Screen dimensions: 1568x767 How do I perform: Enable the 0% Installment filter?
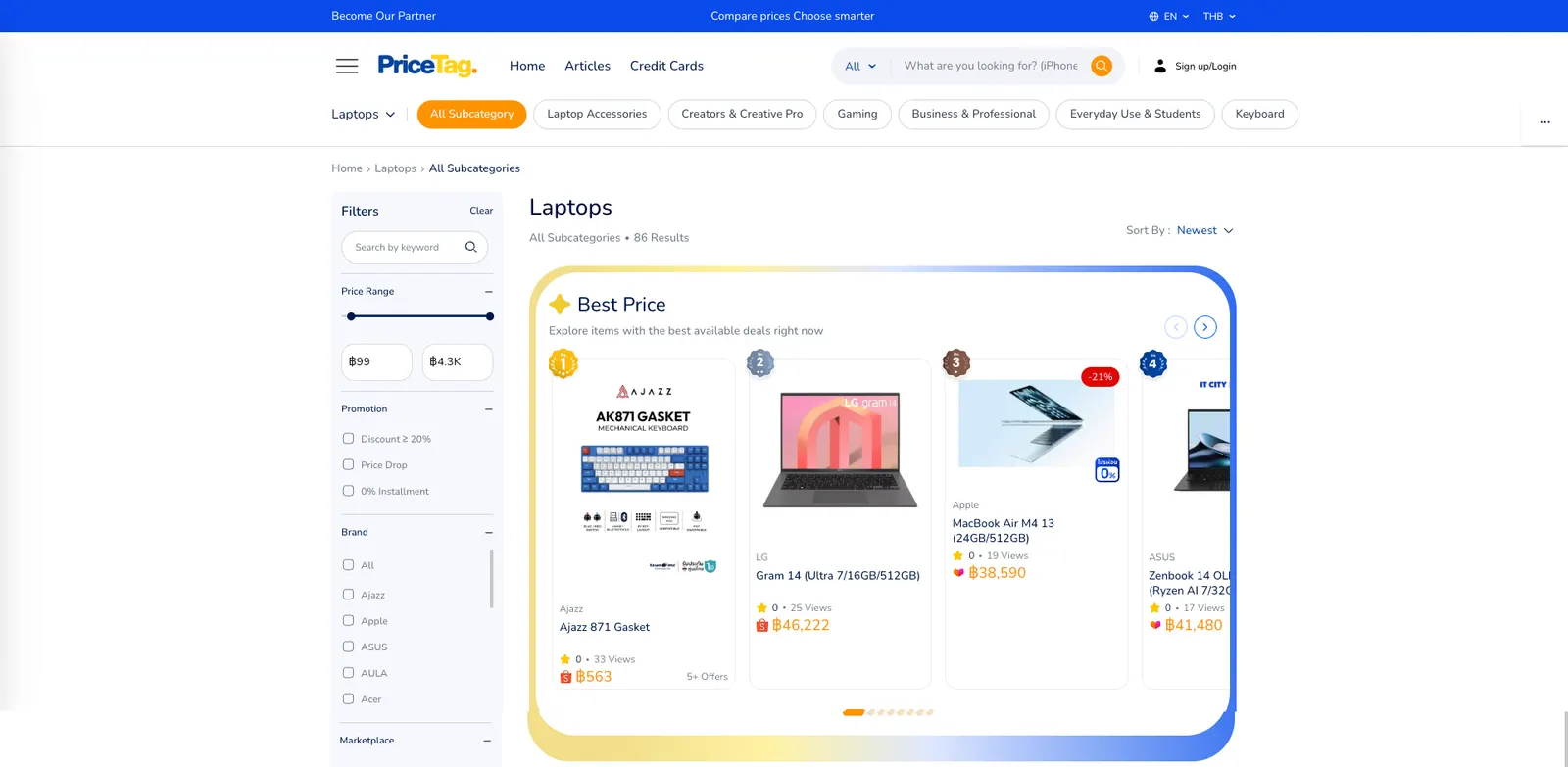click(348, 491)
